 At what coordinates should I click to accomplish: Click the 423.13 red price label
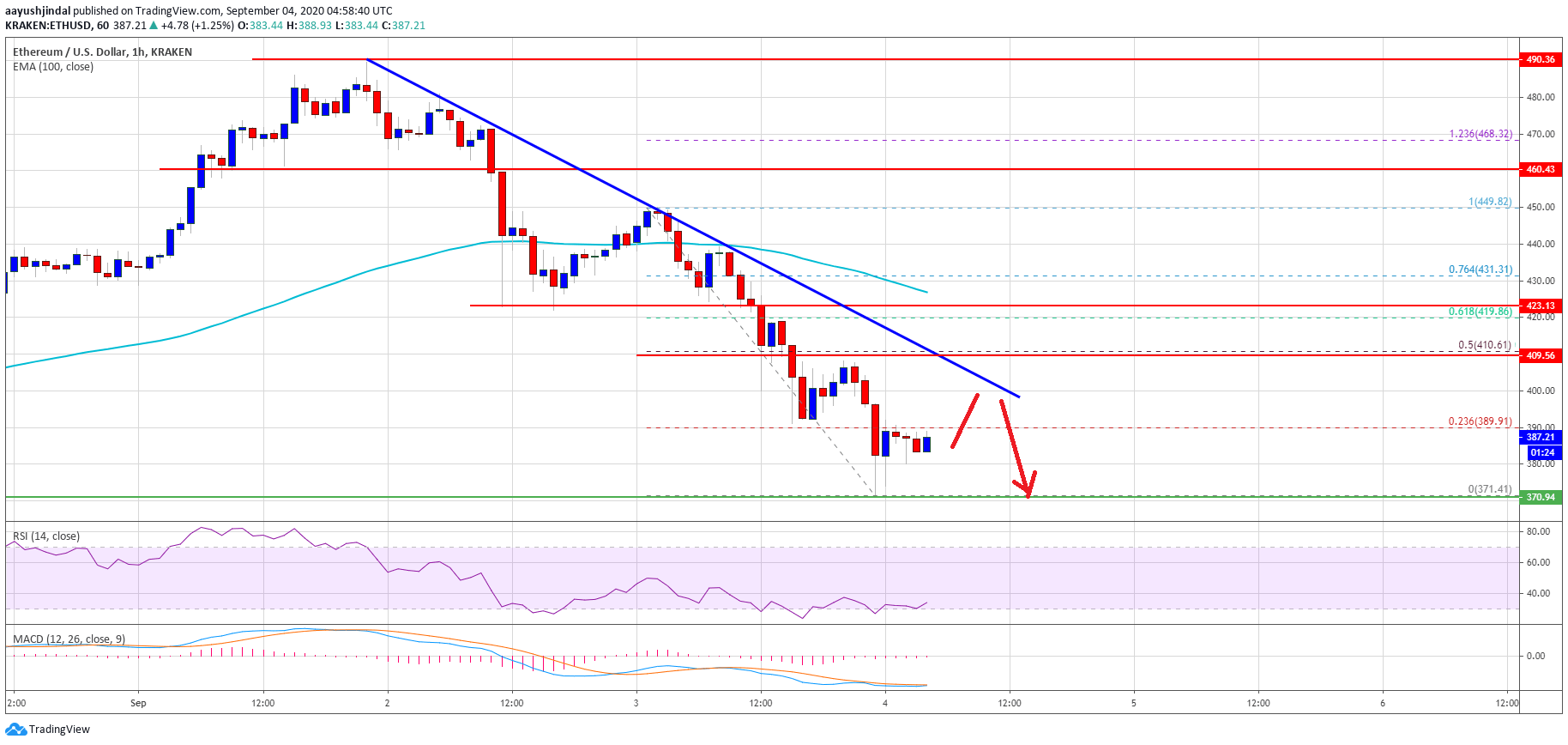1541,306
